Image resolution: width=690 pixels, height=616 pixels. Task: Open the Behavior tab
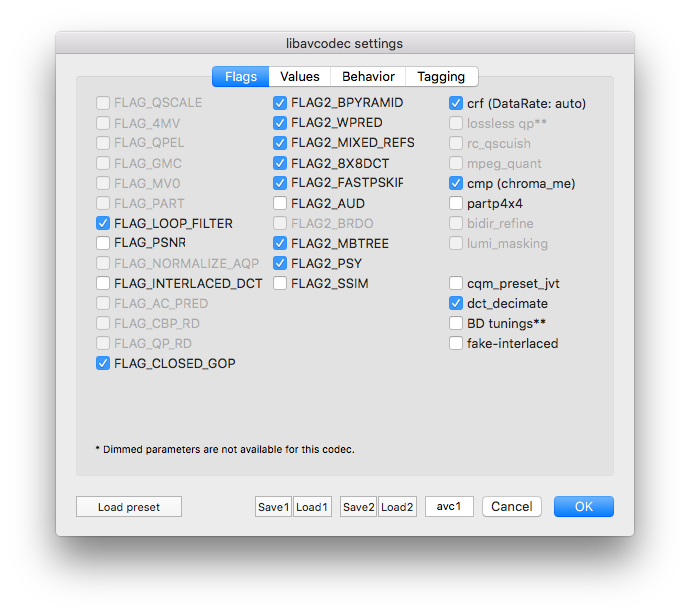[x=368, y=77]
